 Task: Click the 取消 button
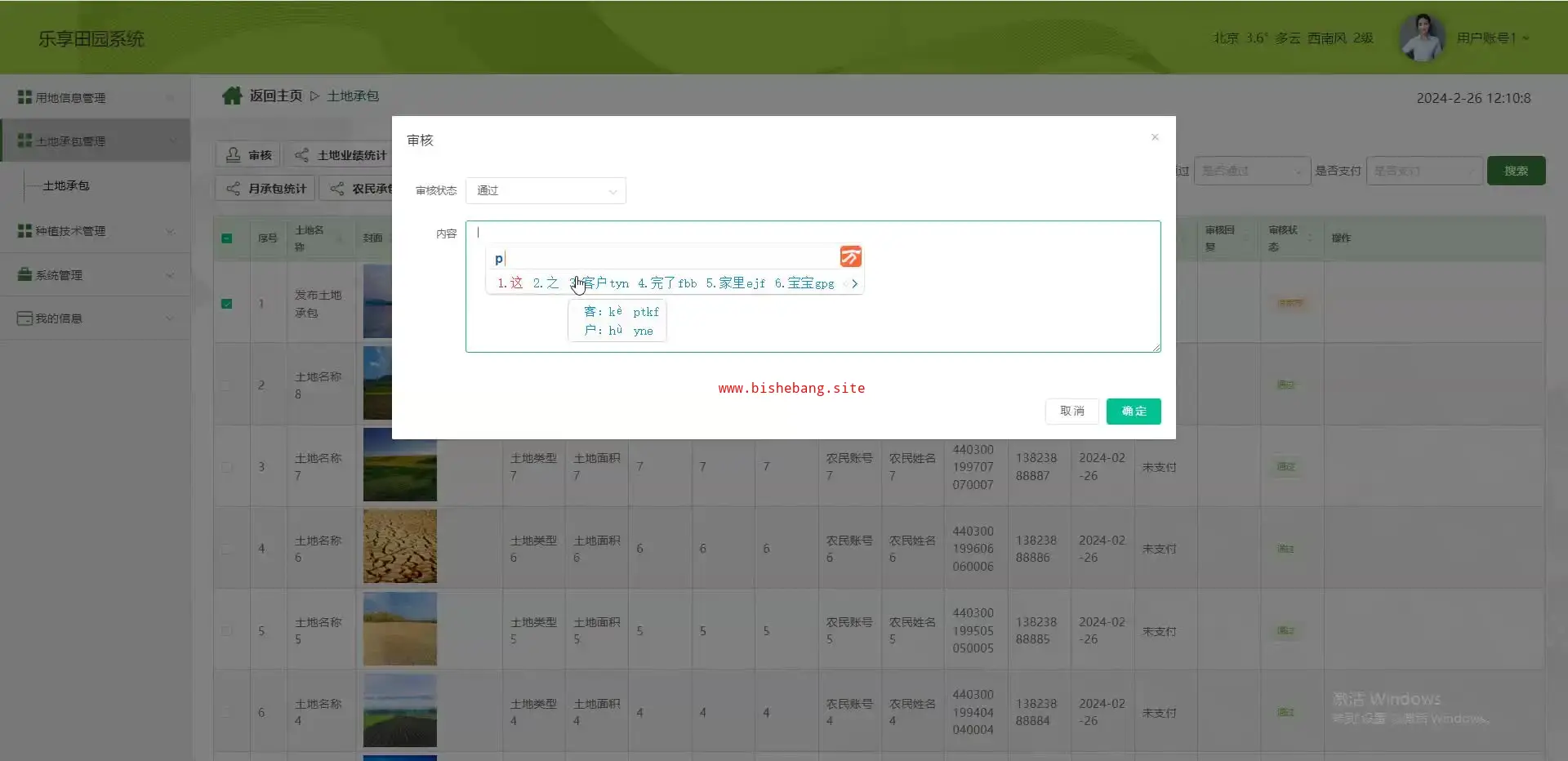click(1071, 412)
